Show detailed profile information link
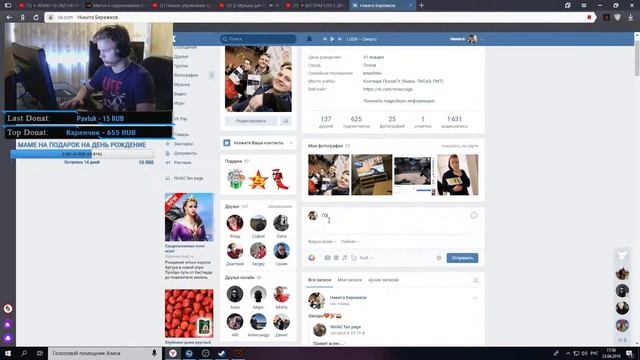Image resolution: width=640 pixels, height=360 pixels. coord(398,101)
